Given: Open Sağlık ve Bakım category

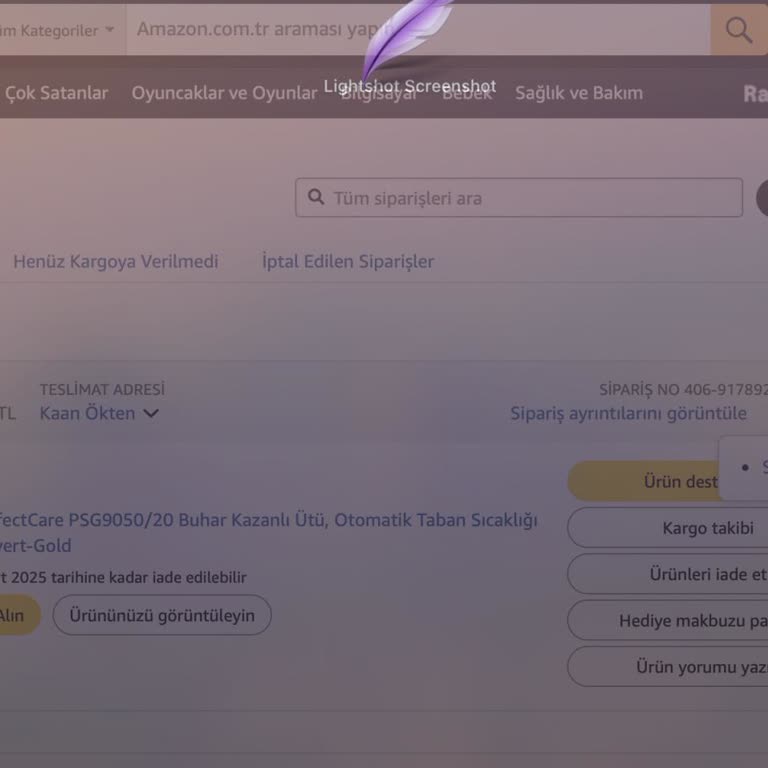Looking at the screenshot, I should coord(579,93).
